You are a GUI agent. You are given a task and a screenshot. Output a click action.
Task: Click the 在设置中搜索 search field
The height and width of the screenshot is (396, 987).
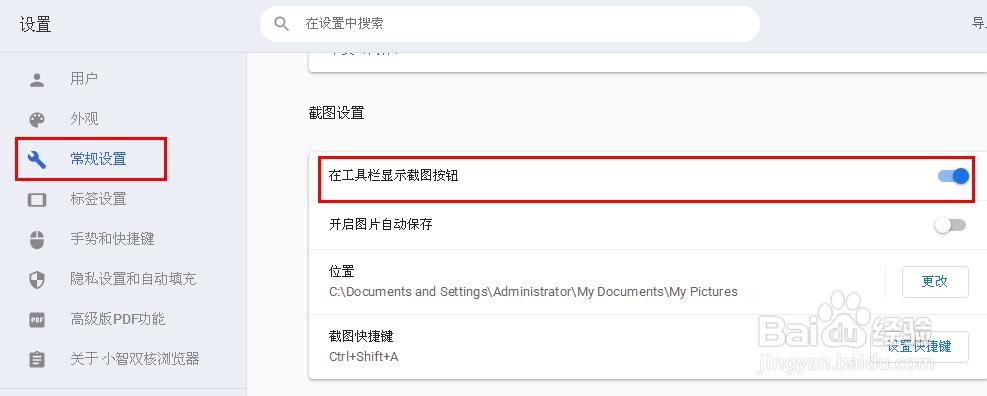(x=510, y=24)
